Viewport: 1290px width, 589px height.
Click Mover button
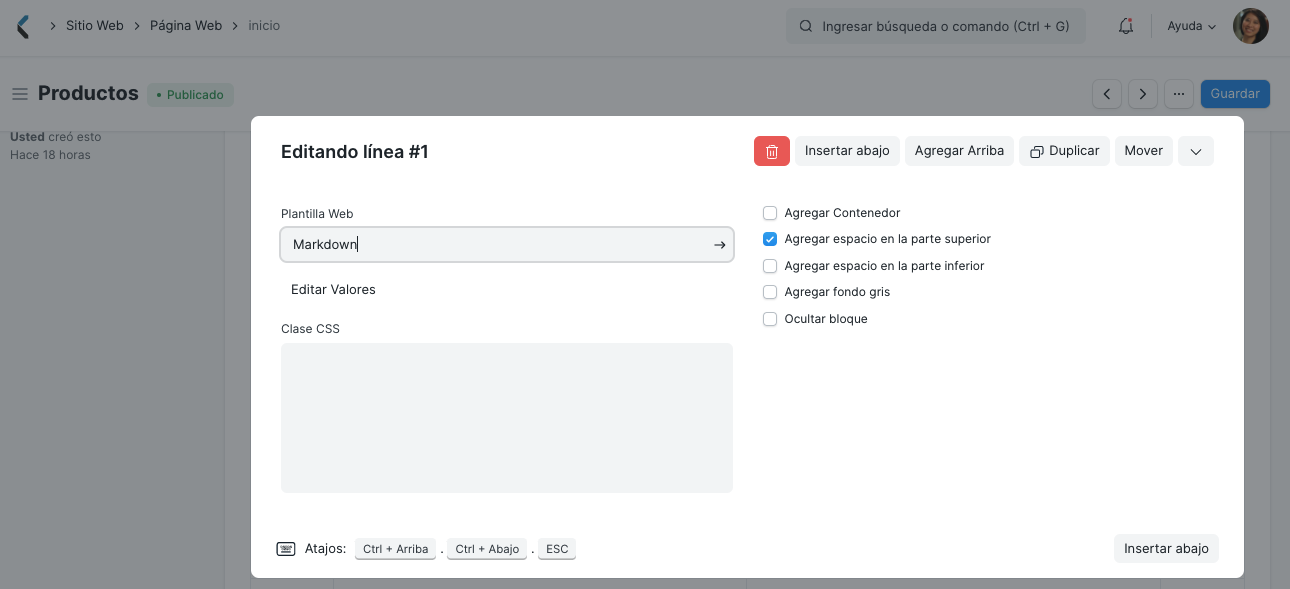pos(1143,151)
